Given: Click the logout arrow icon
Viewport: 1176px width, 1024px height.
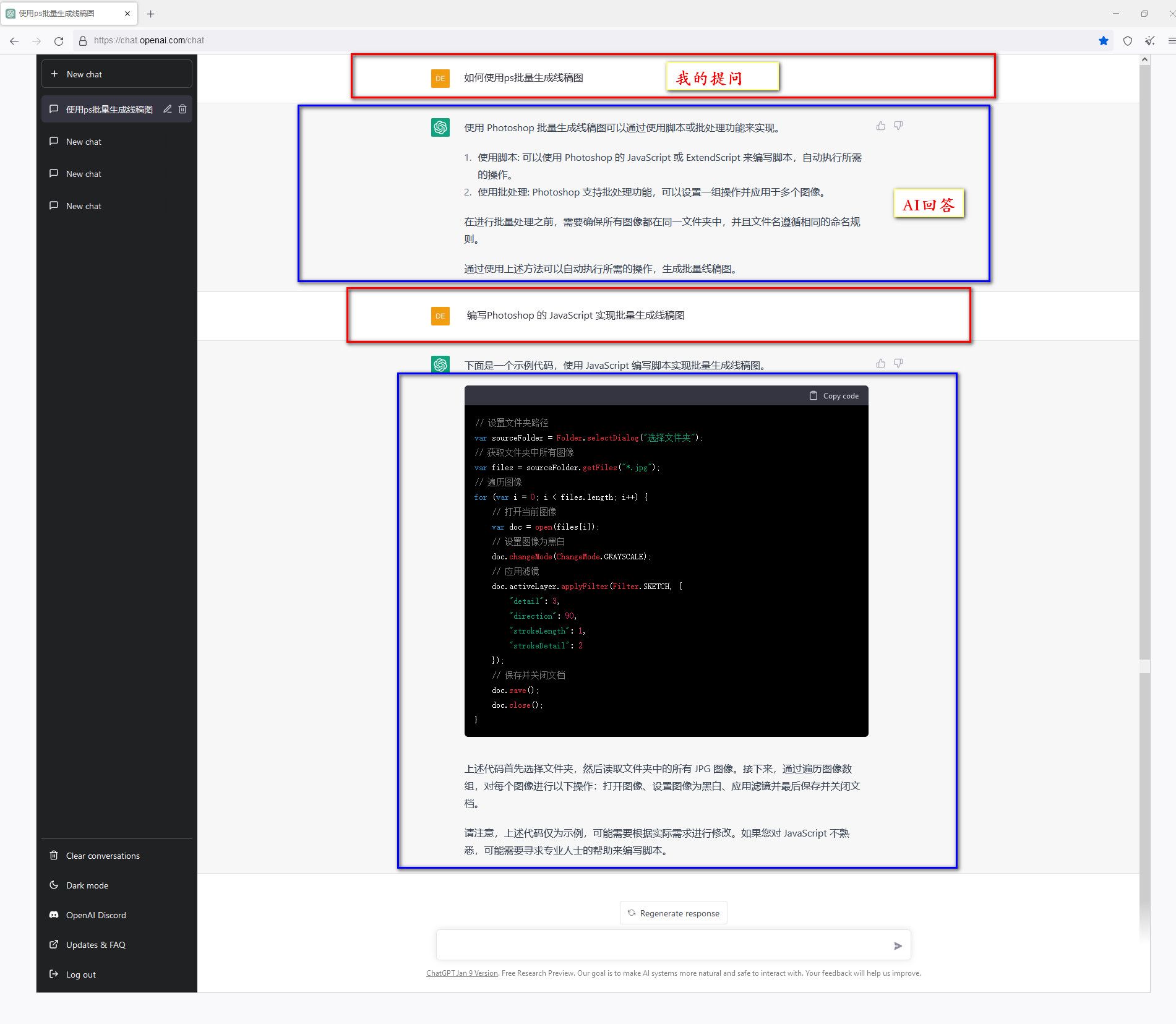Looking at the screenshot, I should [x=54, y=975].
